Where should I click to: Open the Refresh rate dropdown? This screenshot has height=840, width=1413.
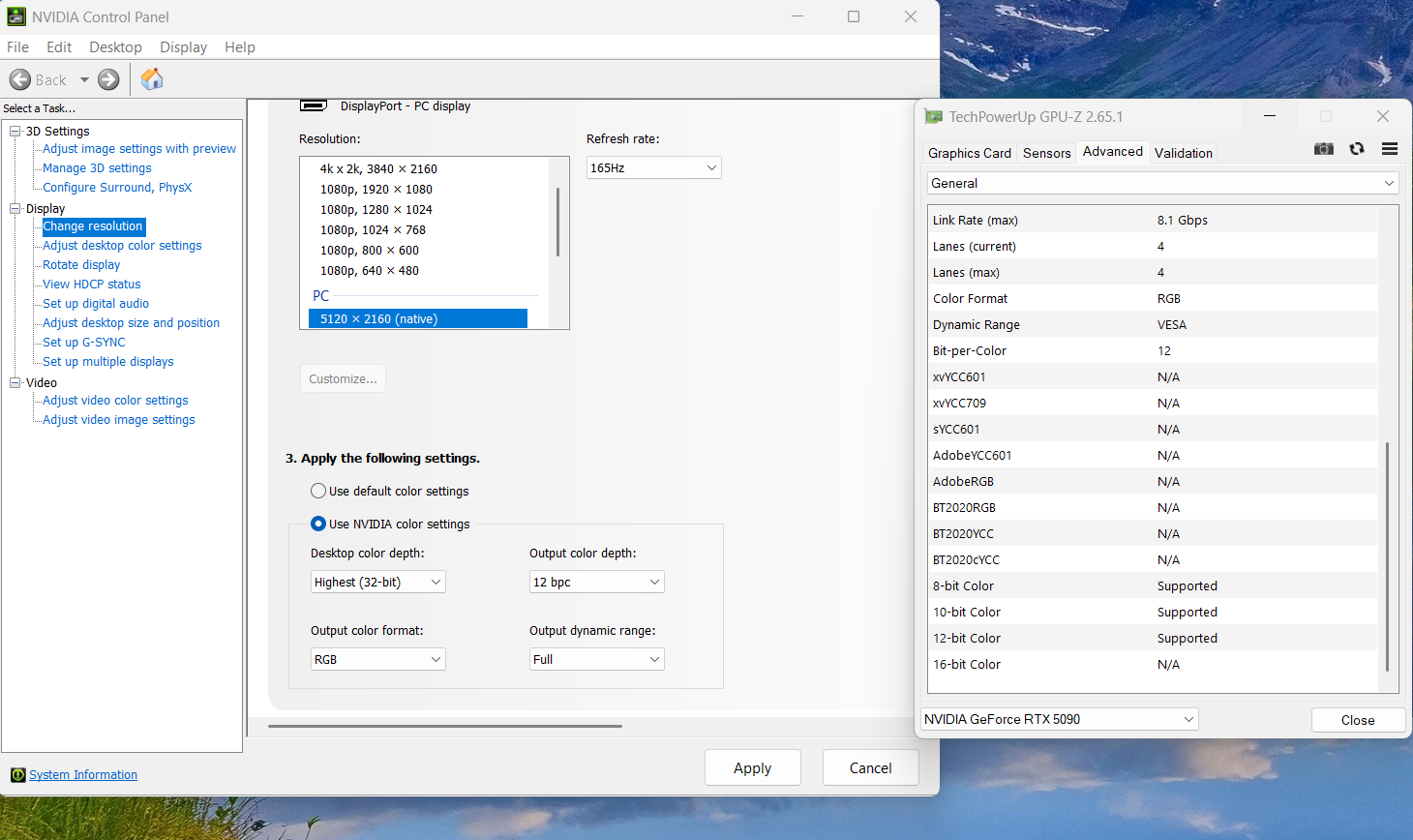[x=653, y=167]
